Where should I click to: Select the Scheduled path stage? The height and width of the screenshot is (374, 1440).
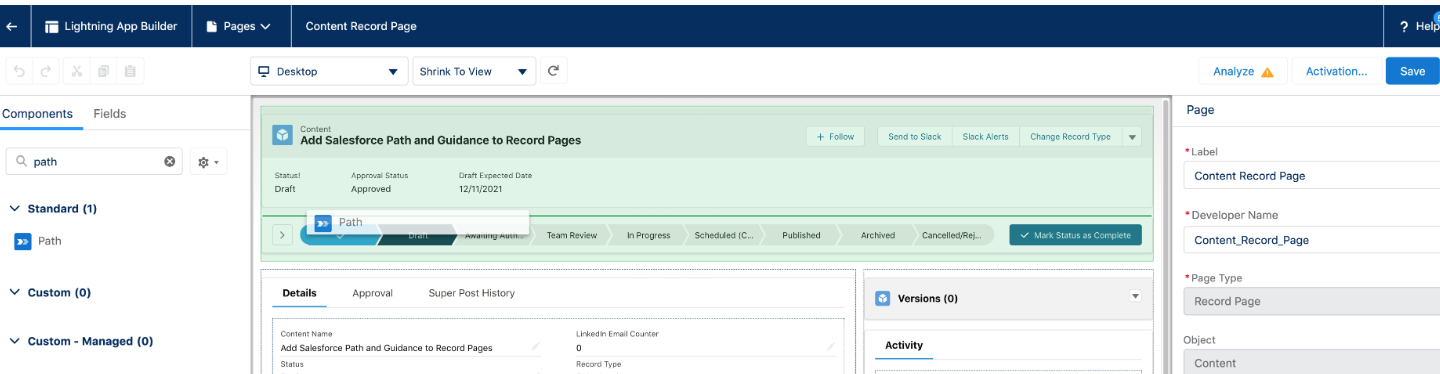pyautogui.click(x=724, y=235)
